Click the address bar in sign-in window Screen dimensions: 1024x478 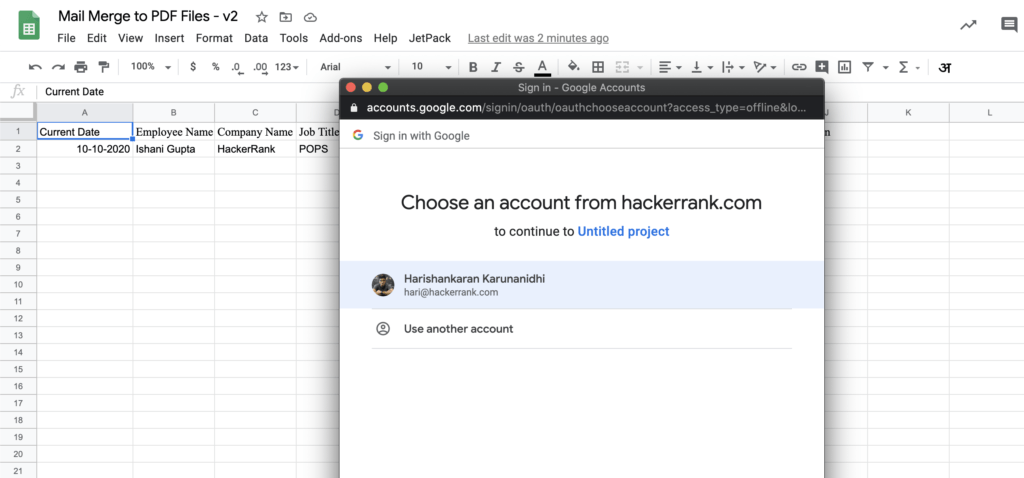[x=586, y=107]
